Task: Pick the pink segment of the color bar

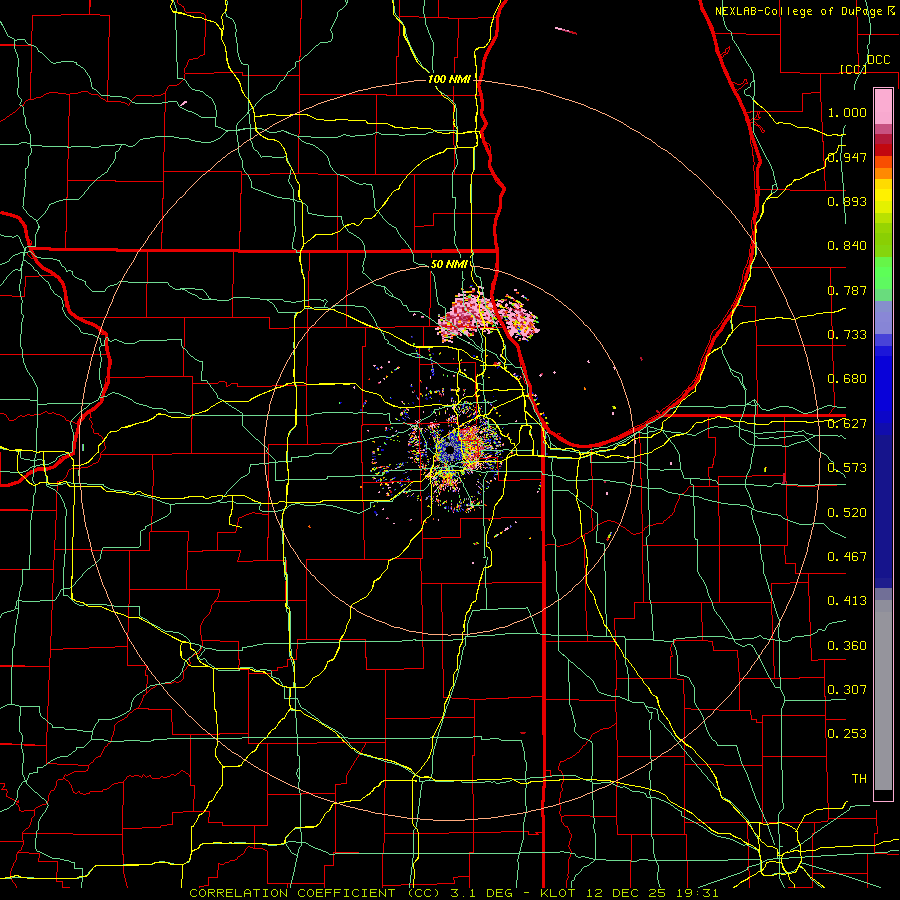Action: coord(883,106)
